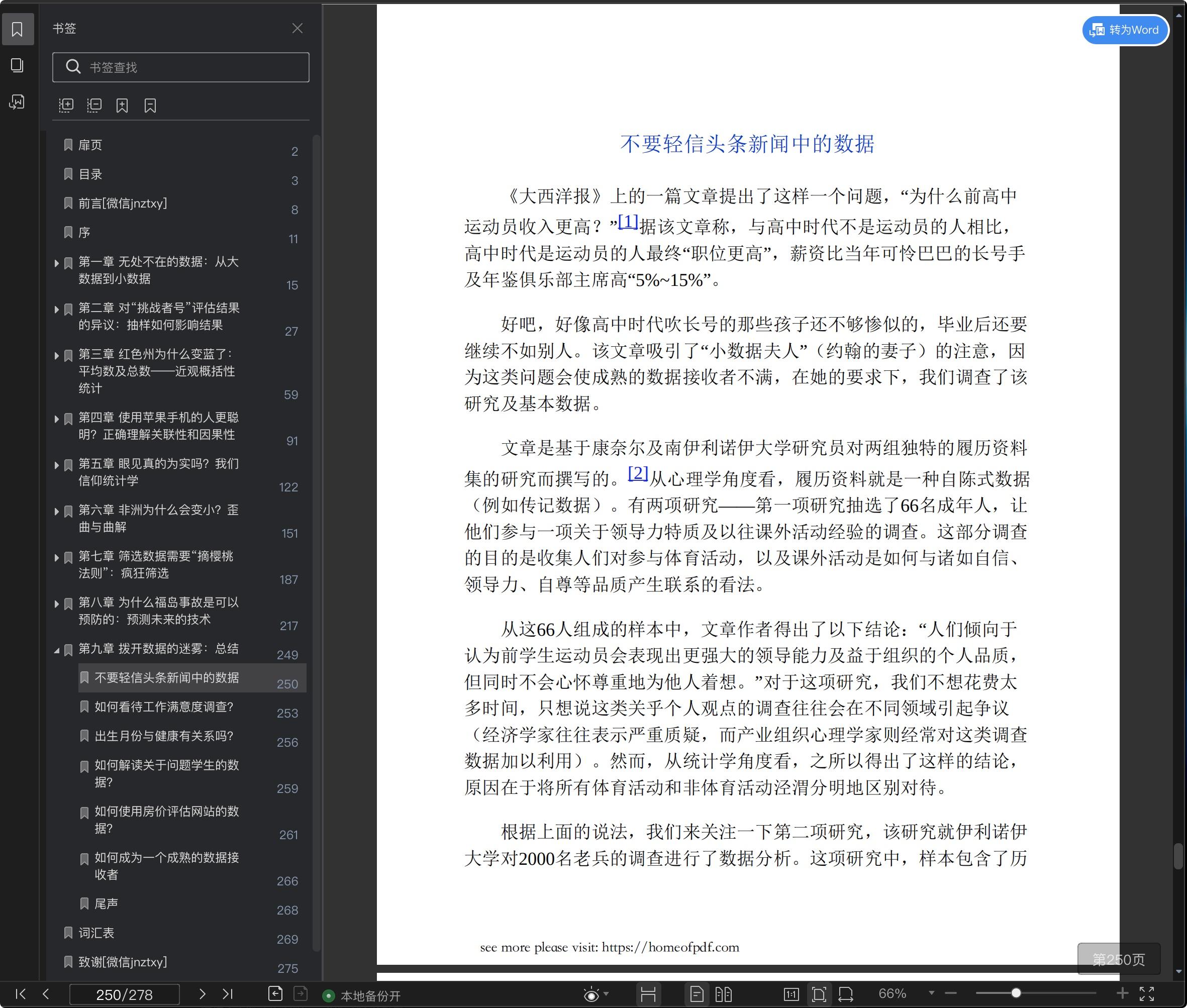Image resolution: width=1187 pixels, height=1008 pixels.
Task: Open bookmark 词汇表
Action: (x=96, y=933)
